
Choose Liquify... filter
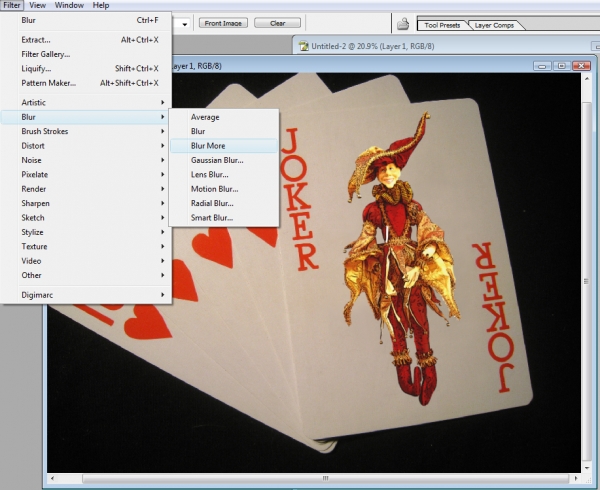pos(86,68)
